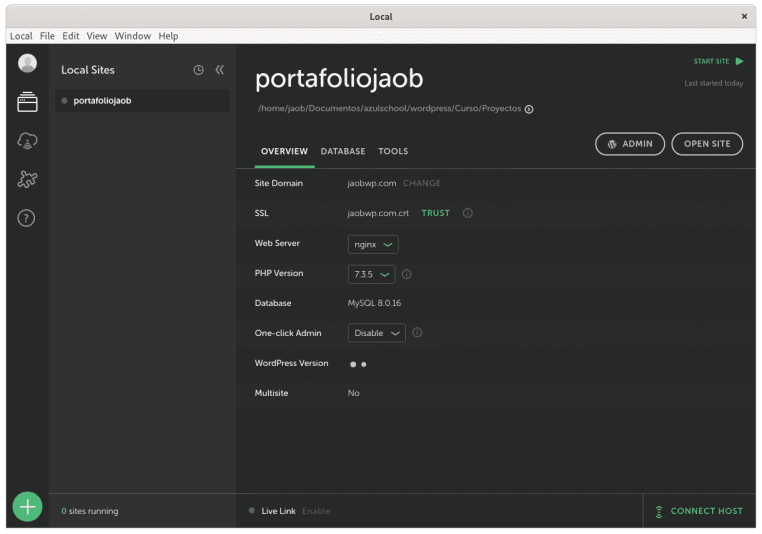Open the Local menu

(x=21, y=36)
